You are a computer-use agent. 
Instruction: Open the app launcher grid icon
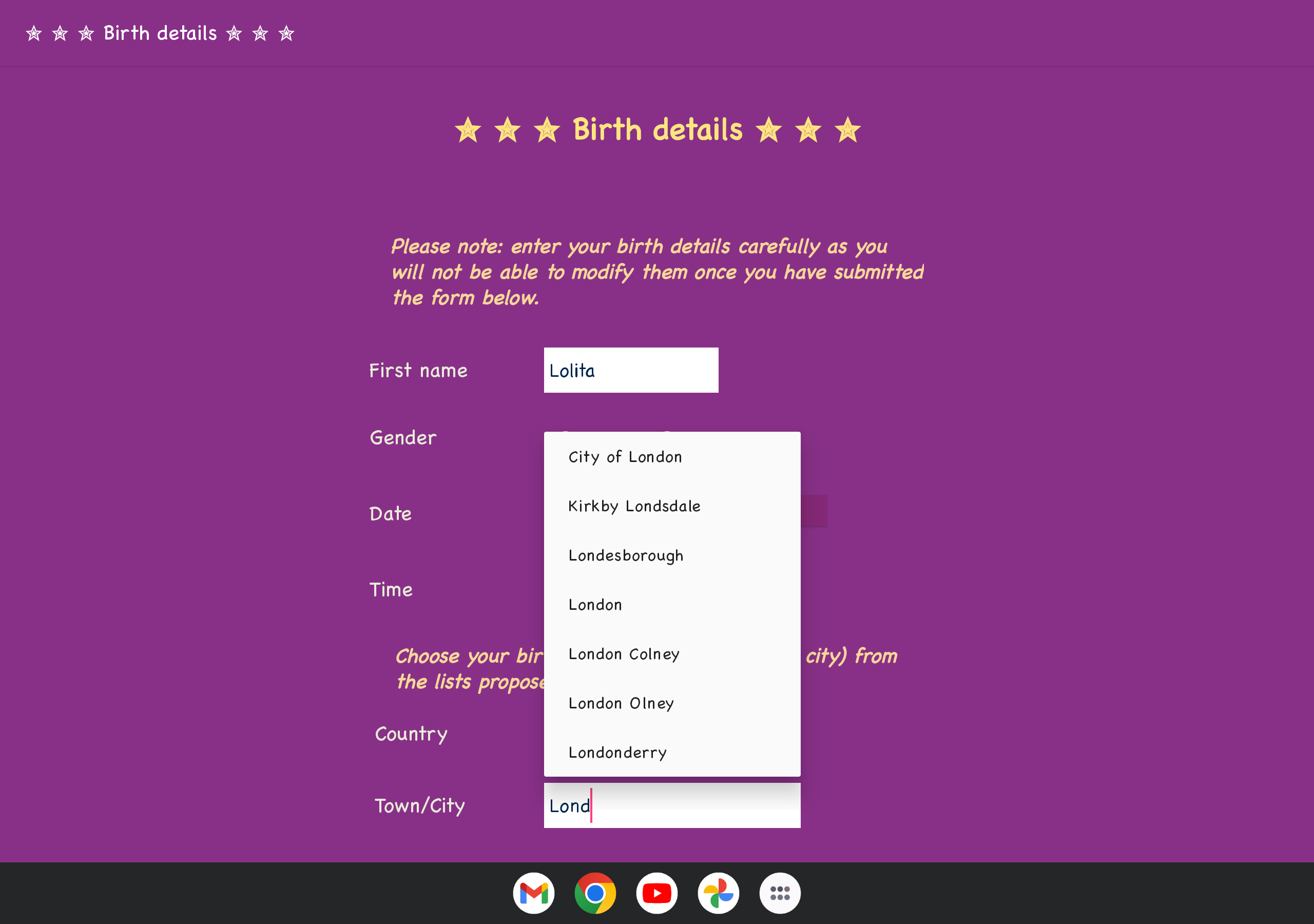click(780, 893)
